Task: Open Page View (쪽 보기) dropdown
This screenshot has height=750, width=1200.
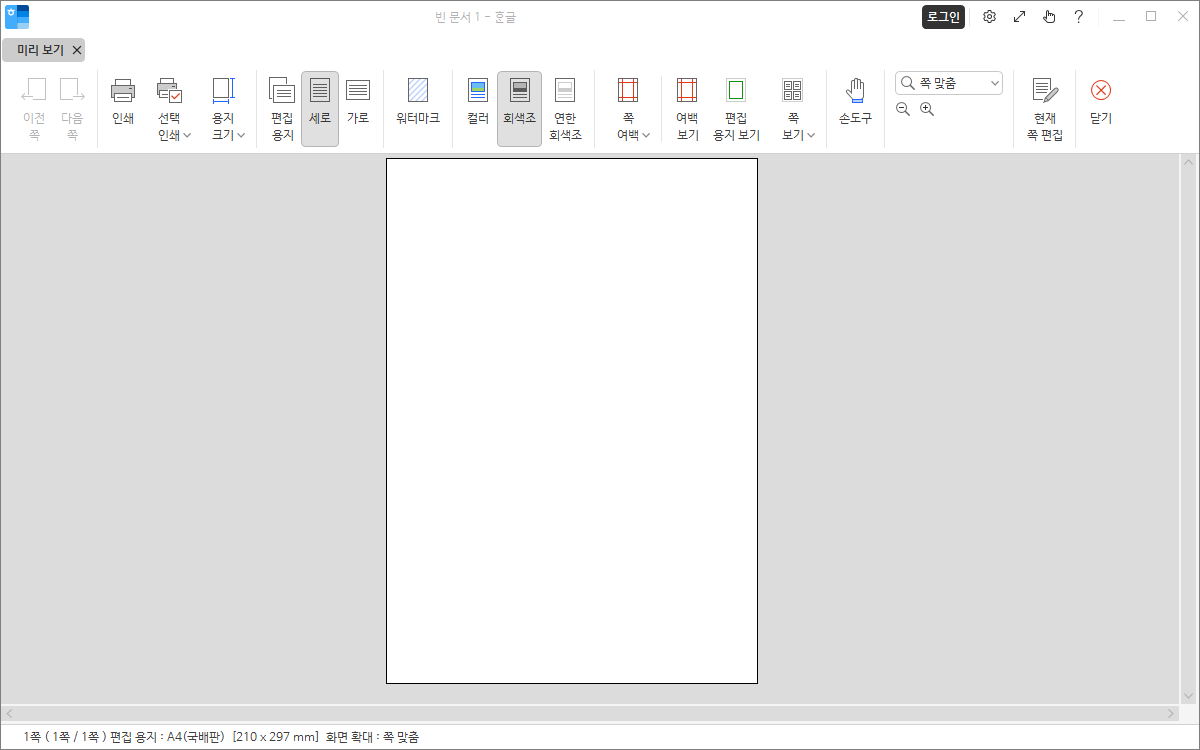Action: click(x=797, y=110)
